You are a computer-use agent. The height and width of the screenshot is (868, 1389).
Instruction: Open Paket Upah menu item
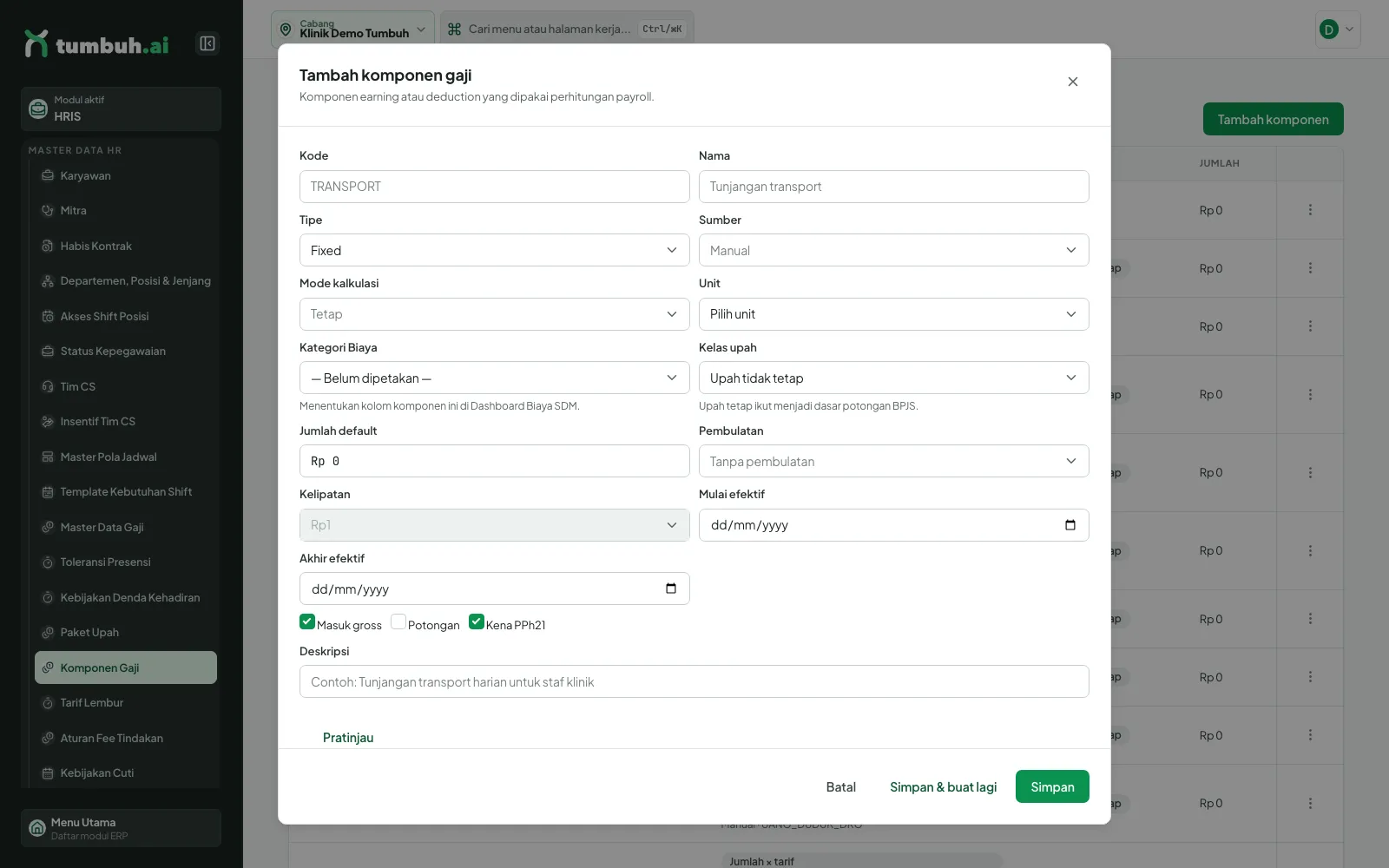pos(126,632)
